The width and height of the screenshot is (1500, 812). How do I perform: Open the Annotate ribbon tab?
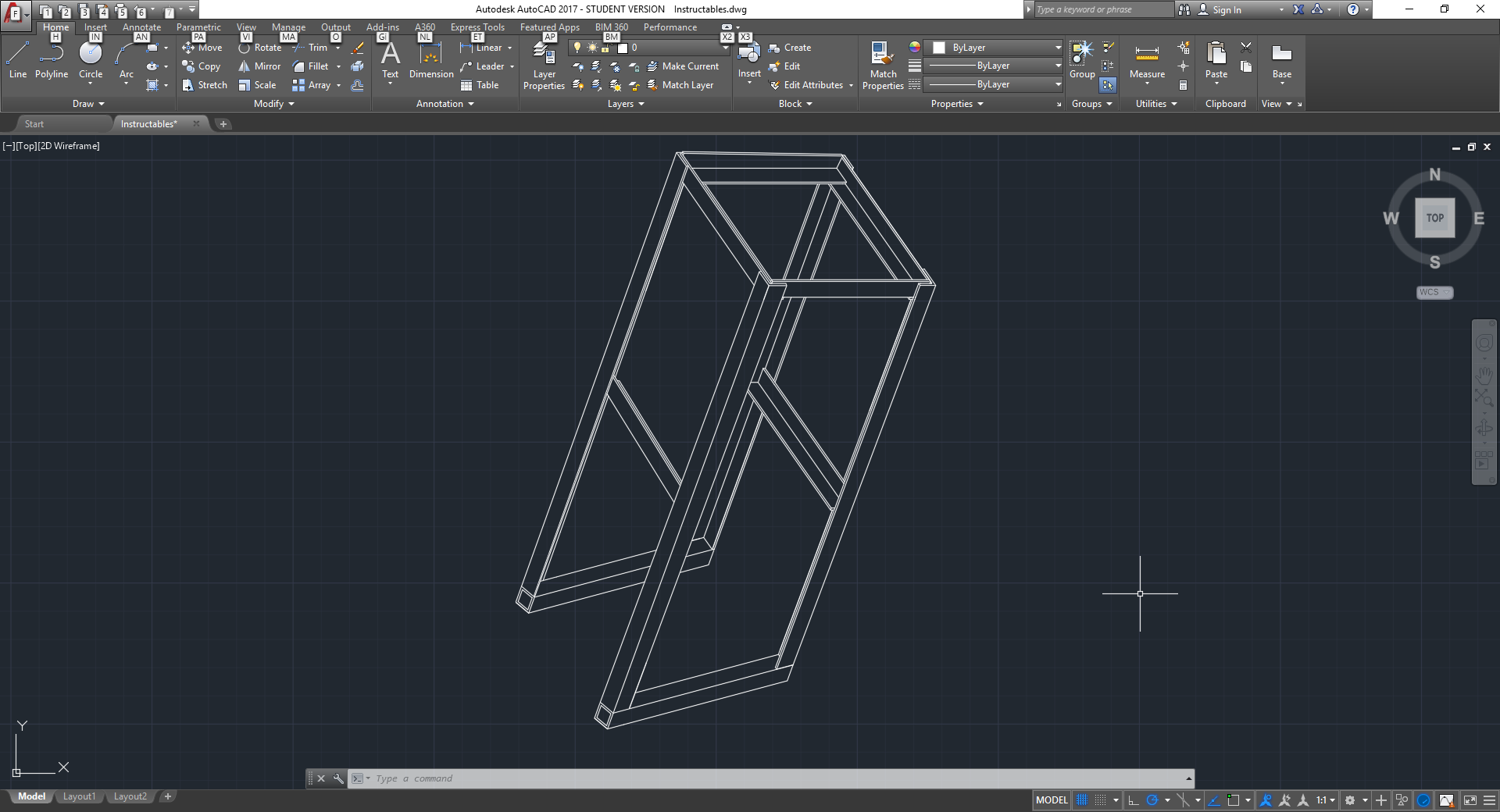141,27
